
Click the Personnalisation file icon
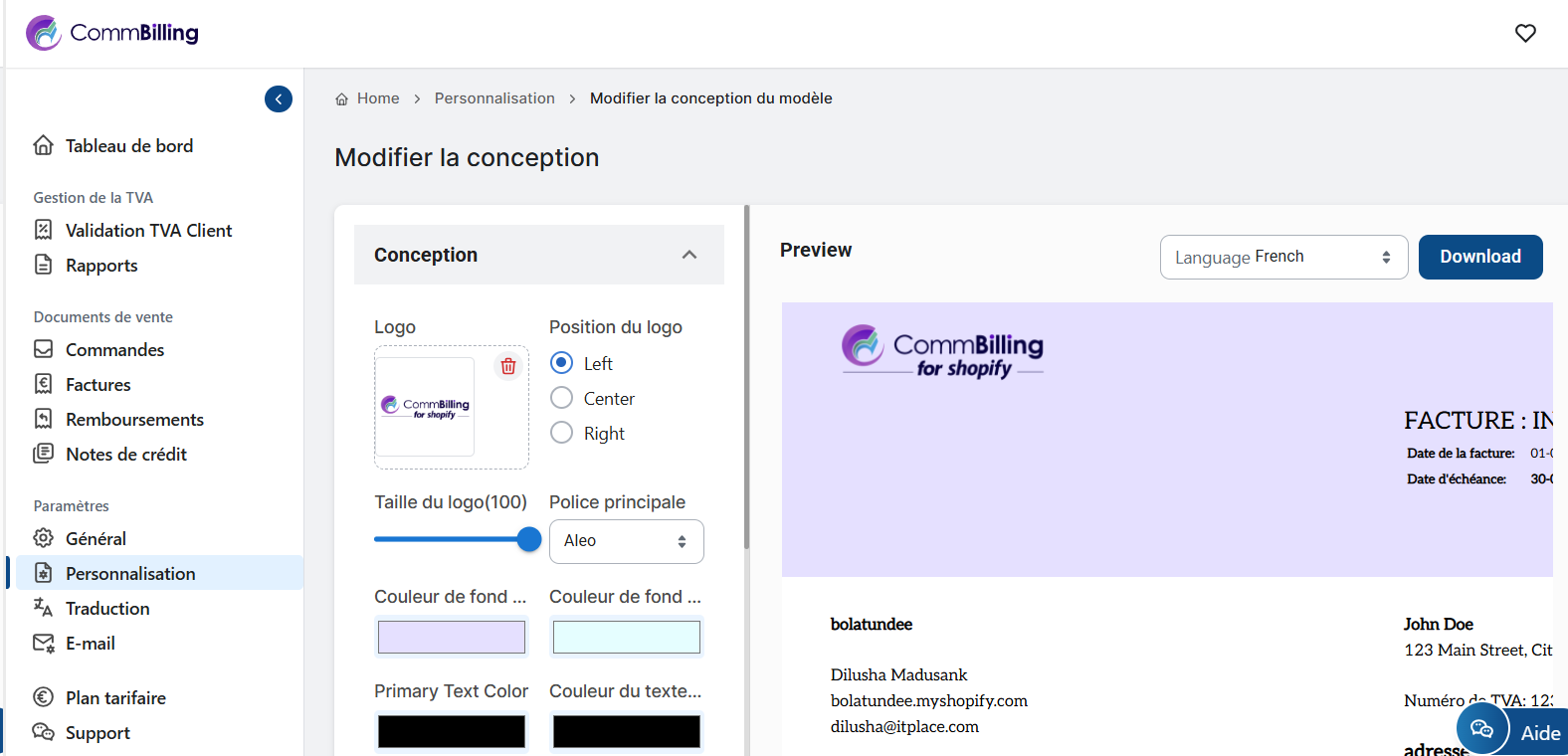43,573
